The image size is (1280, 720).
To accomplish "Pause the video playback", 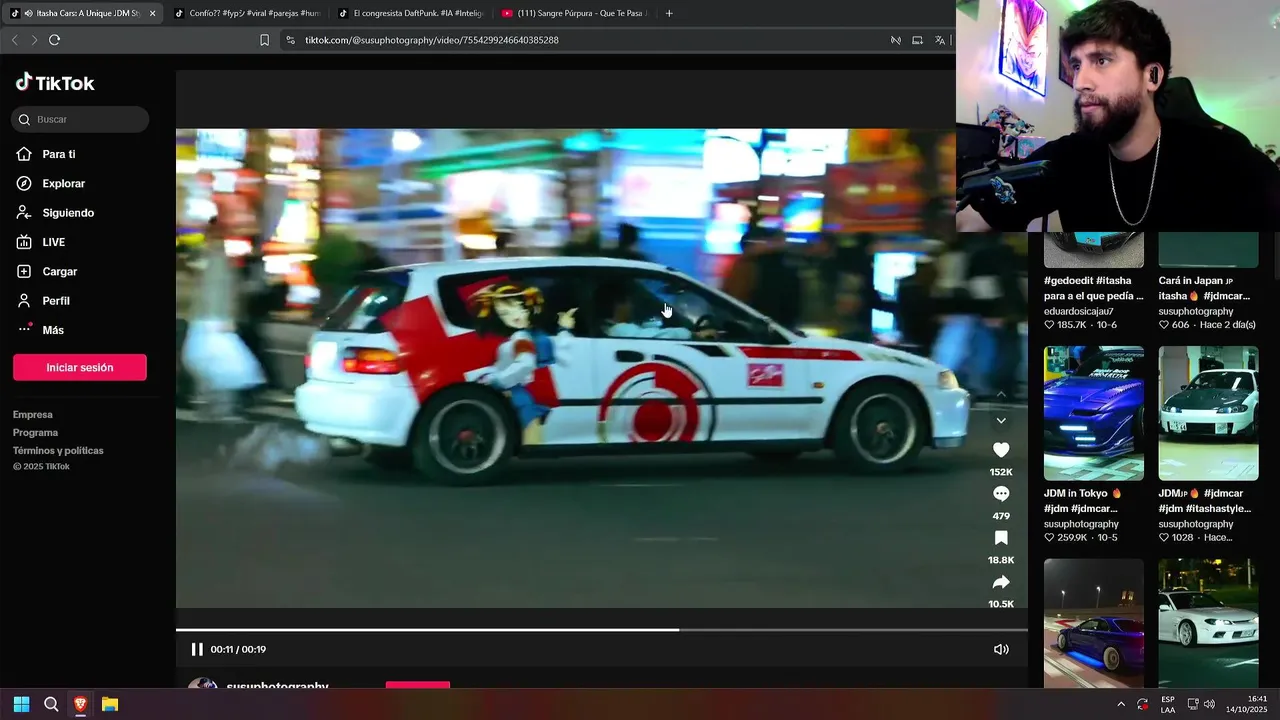I will coord(197,649).
